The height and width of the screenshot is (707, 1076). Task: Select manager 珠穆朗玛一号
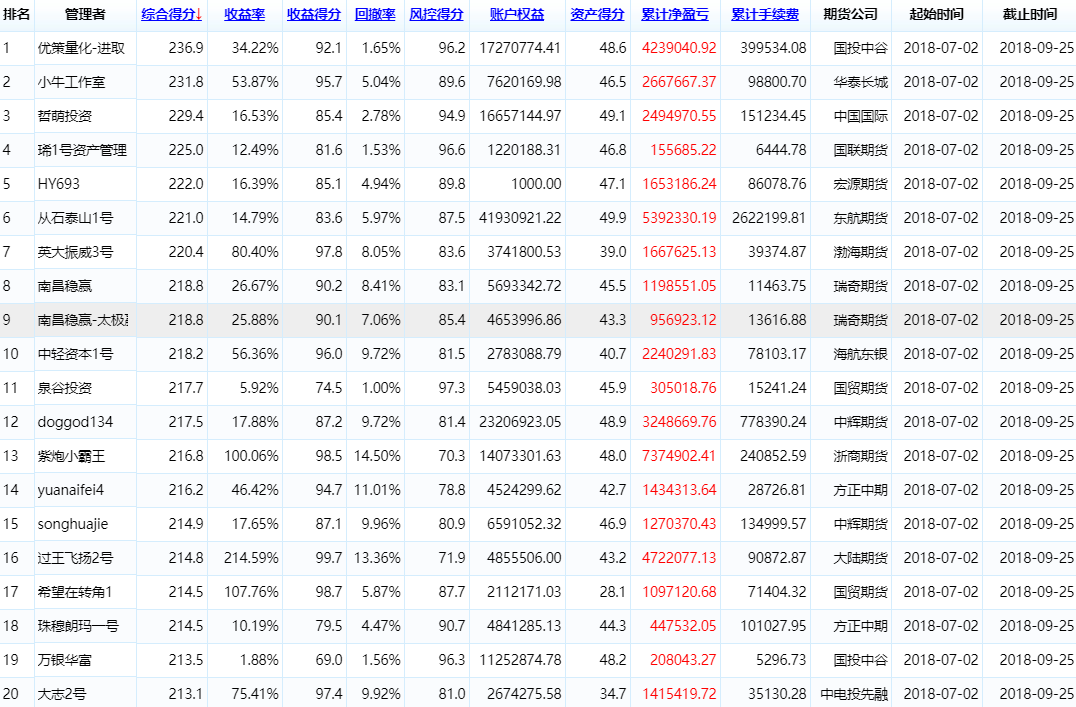tap(78, 626)
